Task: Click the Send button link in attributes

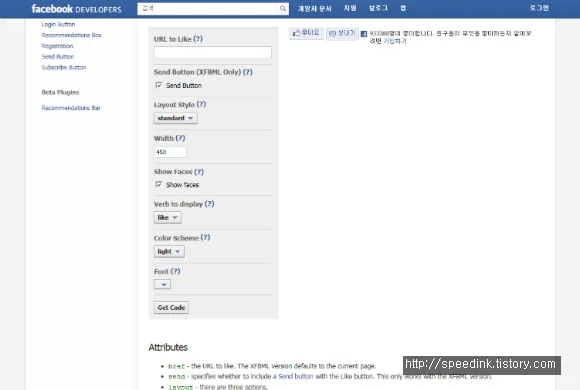Action: coord(296,376)
